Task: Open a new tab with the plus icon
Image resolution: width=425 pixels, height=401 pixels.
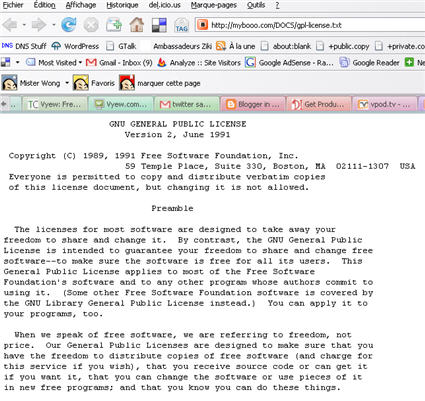Action: (x=114, y=25)
